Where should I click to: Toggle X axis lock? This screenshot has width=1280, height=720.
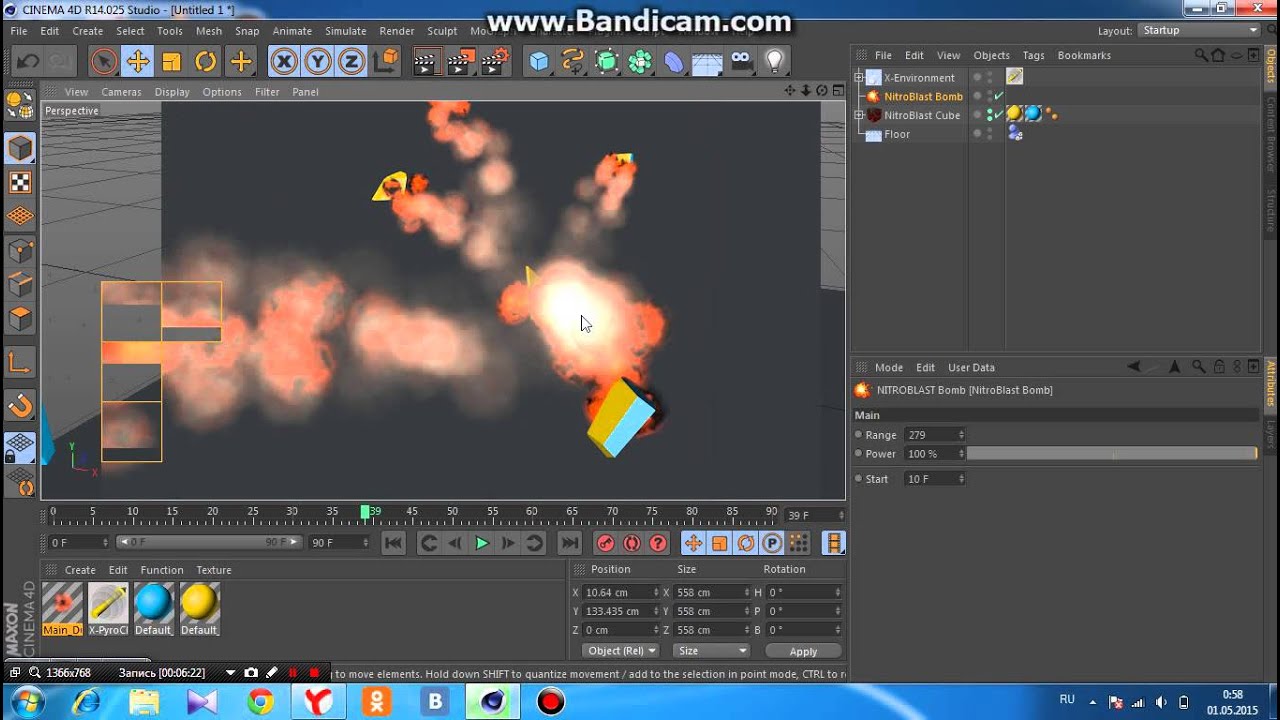click(284, 62)
